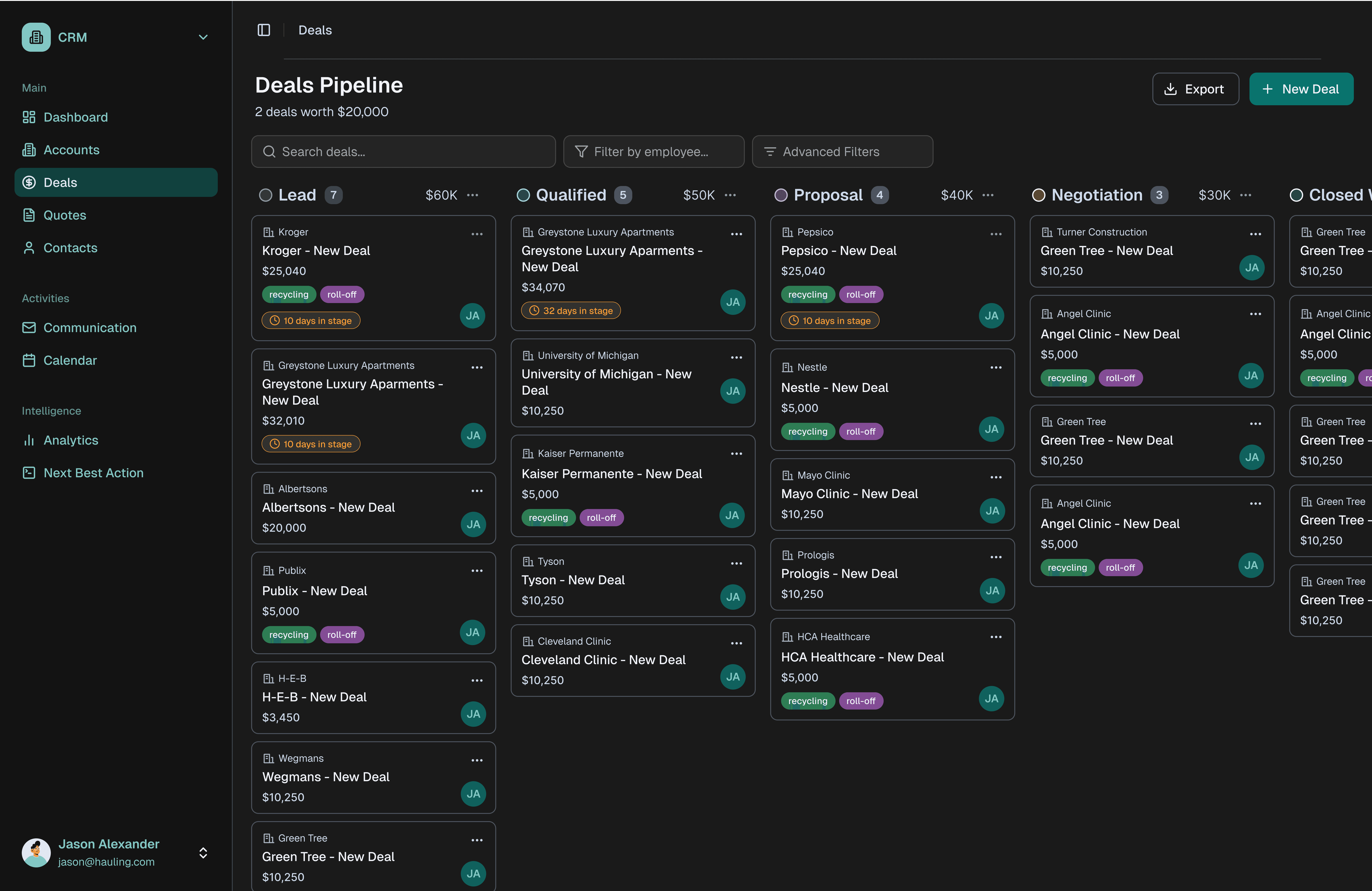Go to Contacts in sidebar
Viewport: 1372px width, 891px height.
coord(70,248)
